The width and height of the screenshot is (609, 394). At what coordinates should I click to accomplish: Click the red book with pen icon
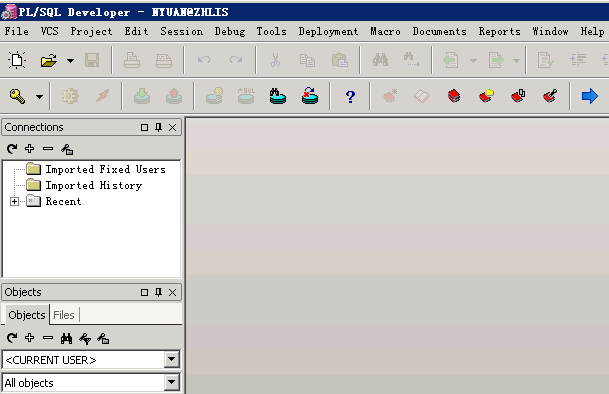pos(550,96)
